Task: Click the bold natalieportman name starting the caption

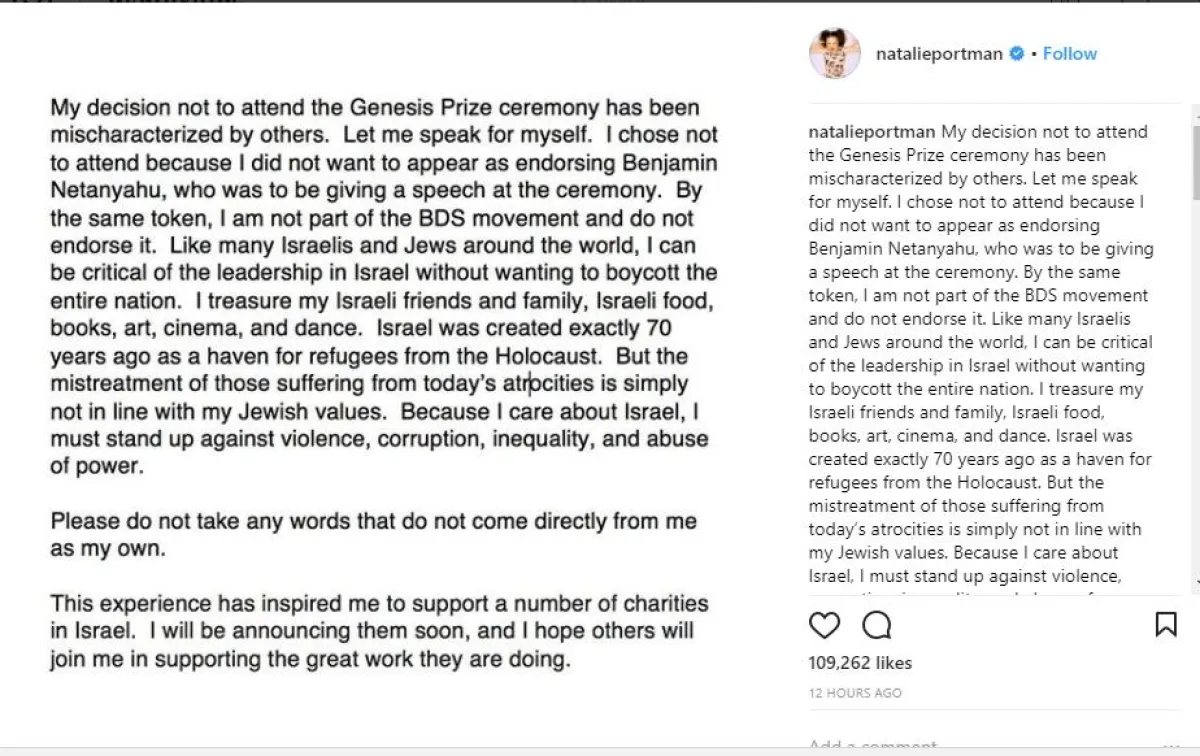Action: [873, 132]
